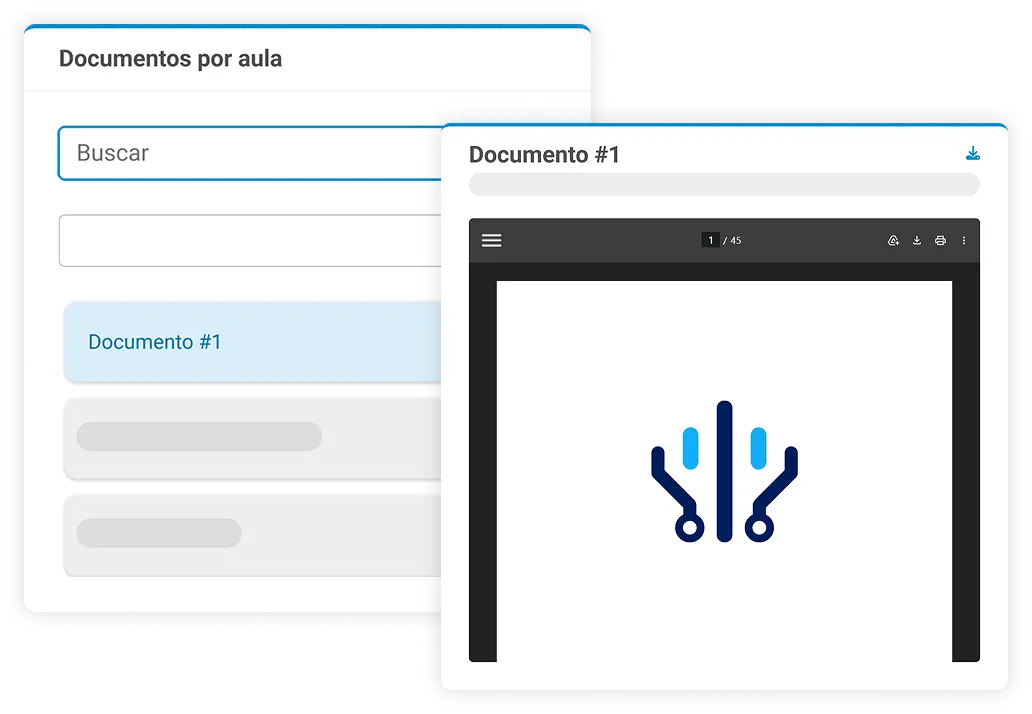Click the PDF page number field showing 1
The height and width of the screenshot is (714, 1032).
[710, 240]
